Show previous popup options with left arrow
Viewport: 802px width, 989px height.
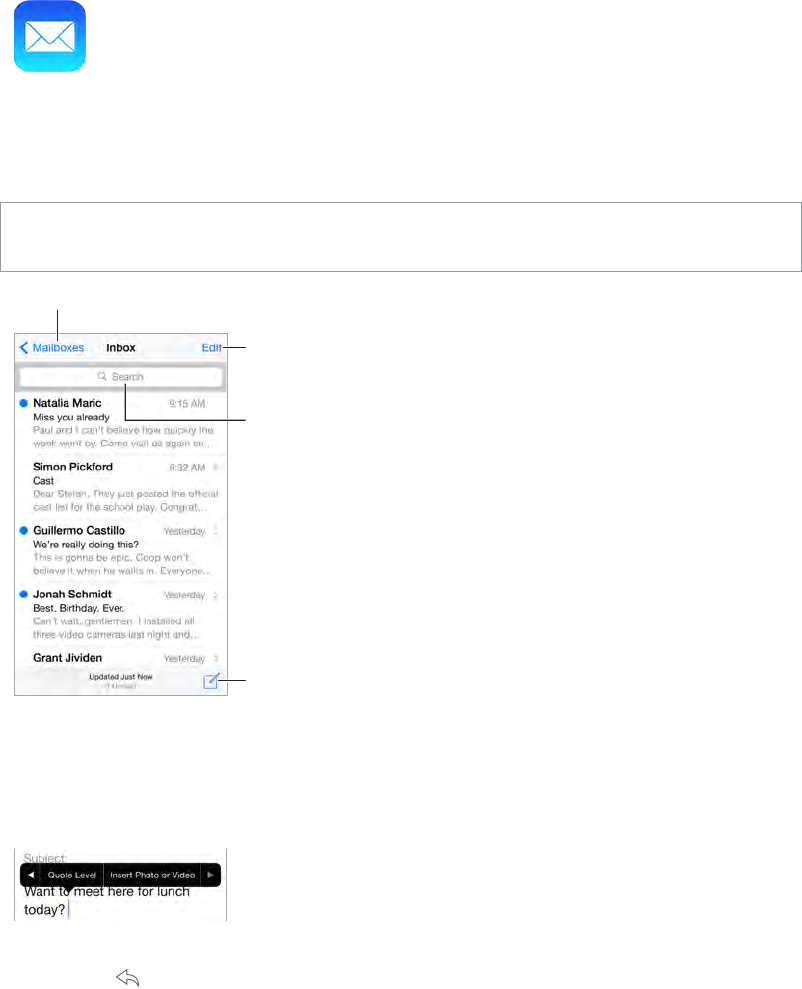30,875
